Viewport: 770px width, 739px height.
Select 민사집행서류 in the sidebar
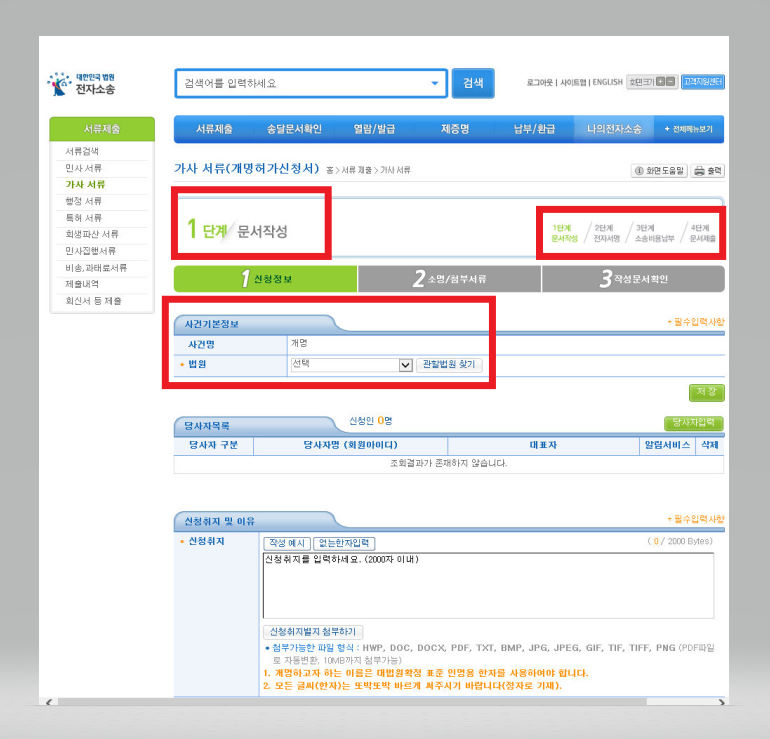click(x=90, y=251)
